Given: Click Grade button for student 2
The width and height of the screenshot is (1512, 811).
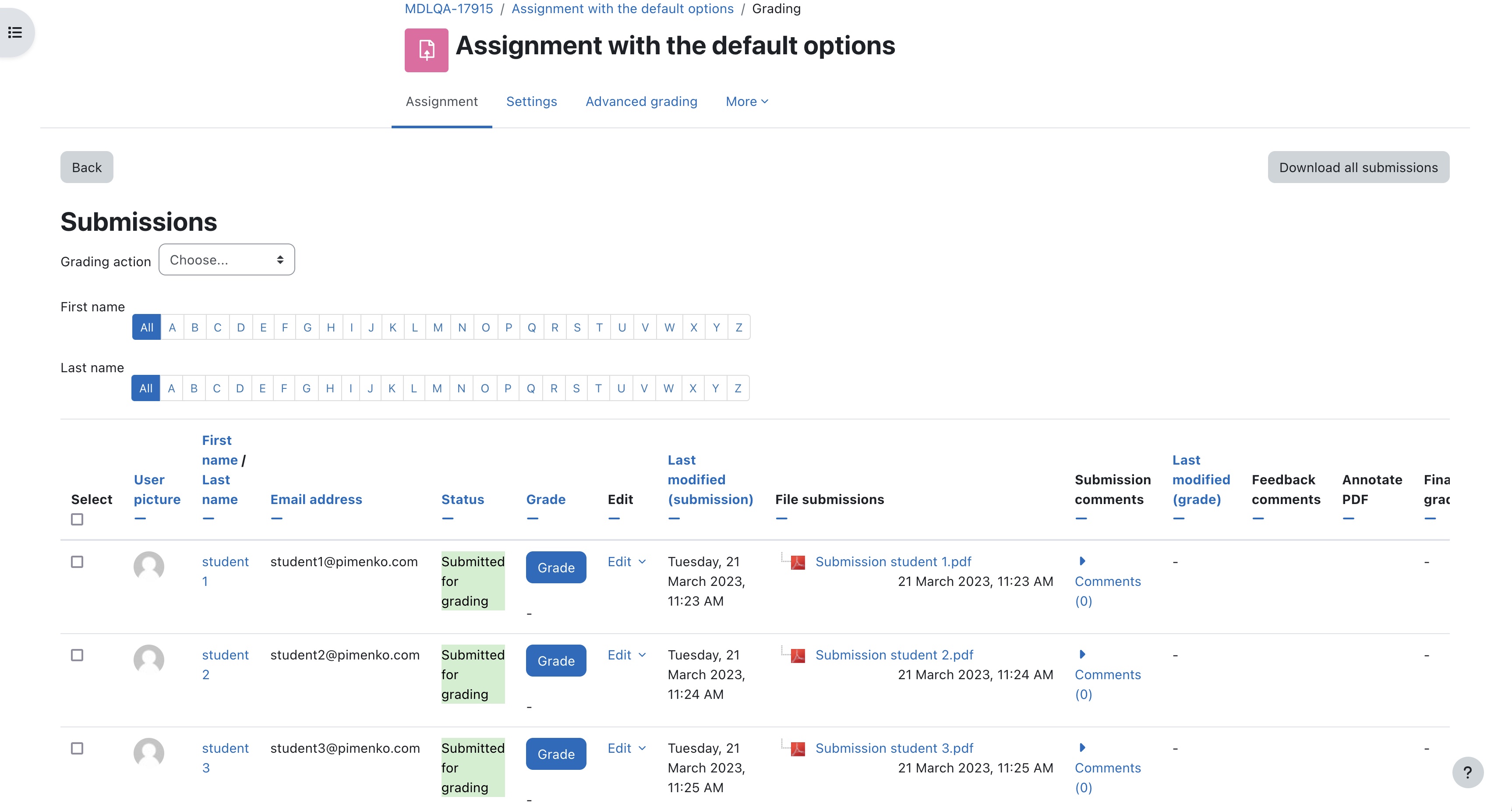Looking at the screenshot, I should tap(556, 661).
